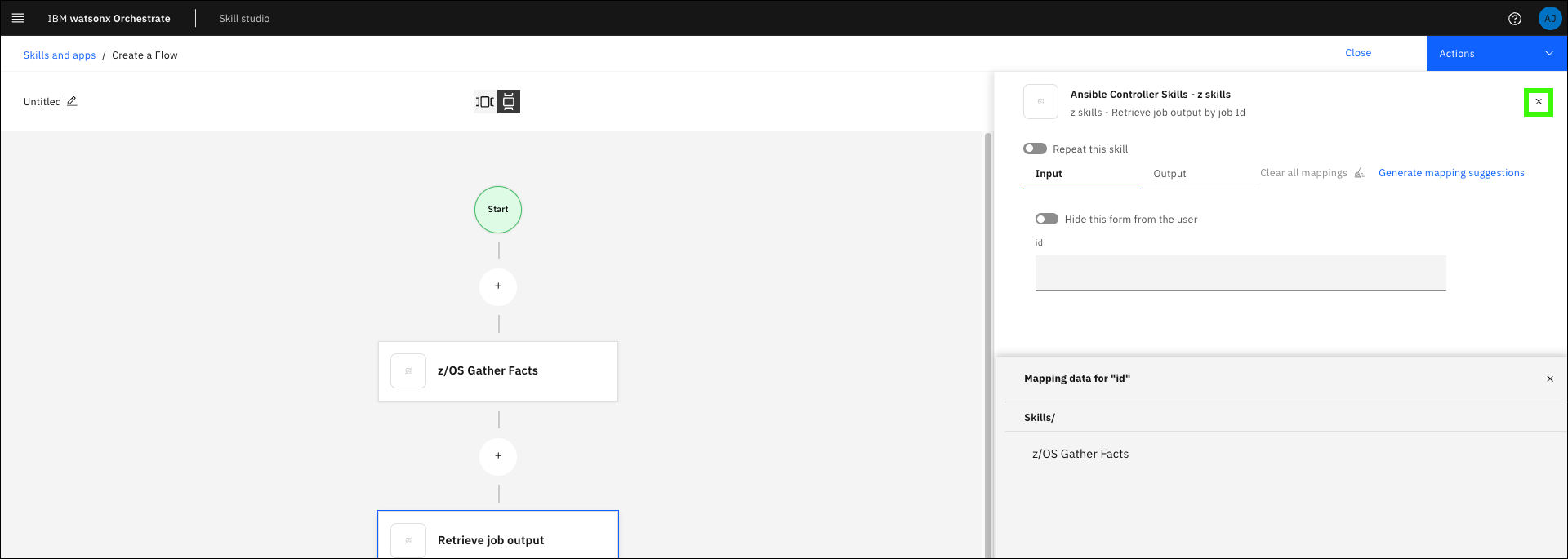Switch to the Output tab
The height and width of the screenshot is (559, 1568).
(x=1169, y=174)
